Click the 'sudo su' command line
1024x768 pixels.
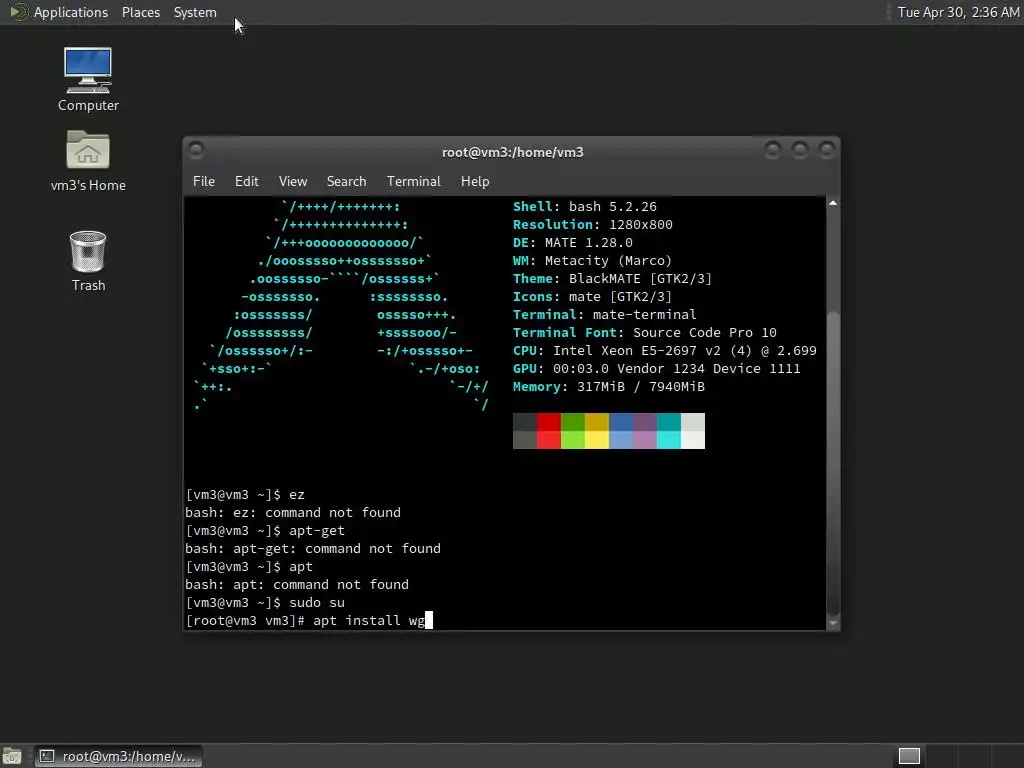coord(265,603)
